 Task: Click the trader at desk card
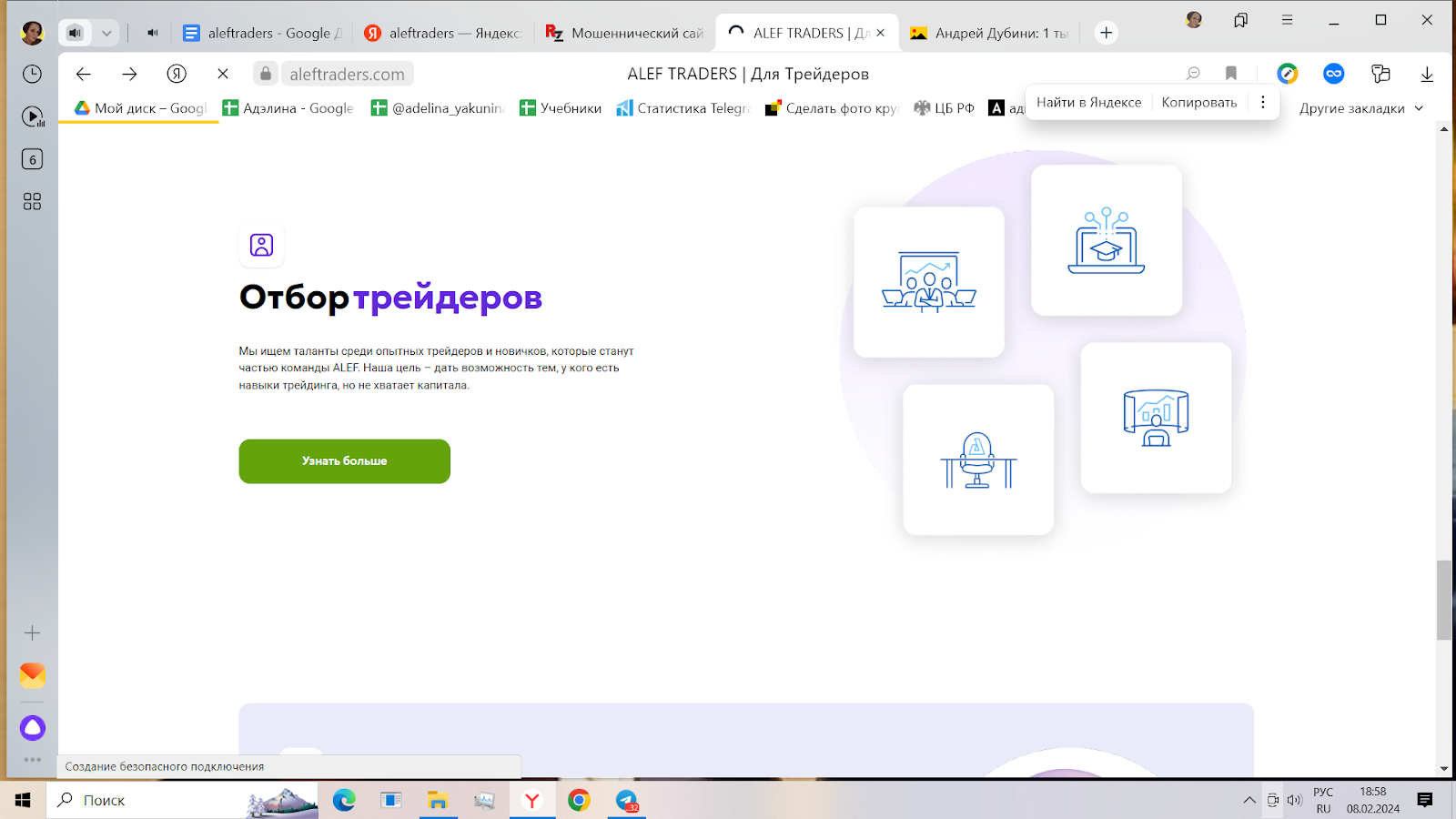pyautogui.click(x=978, y=460)
